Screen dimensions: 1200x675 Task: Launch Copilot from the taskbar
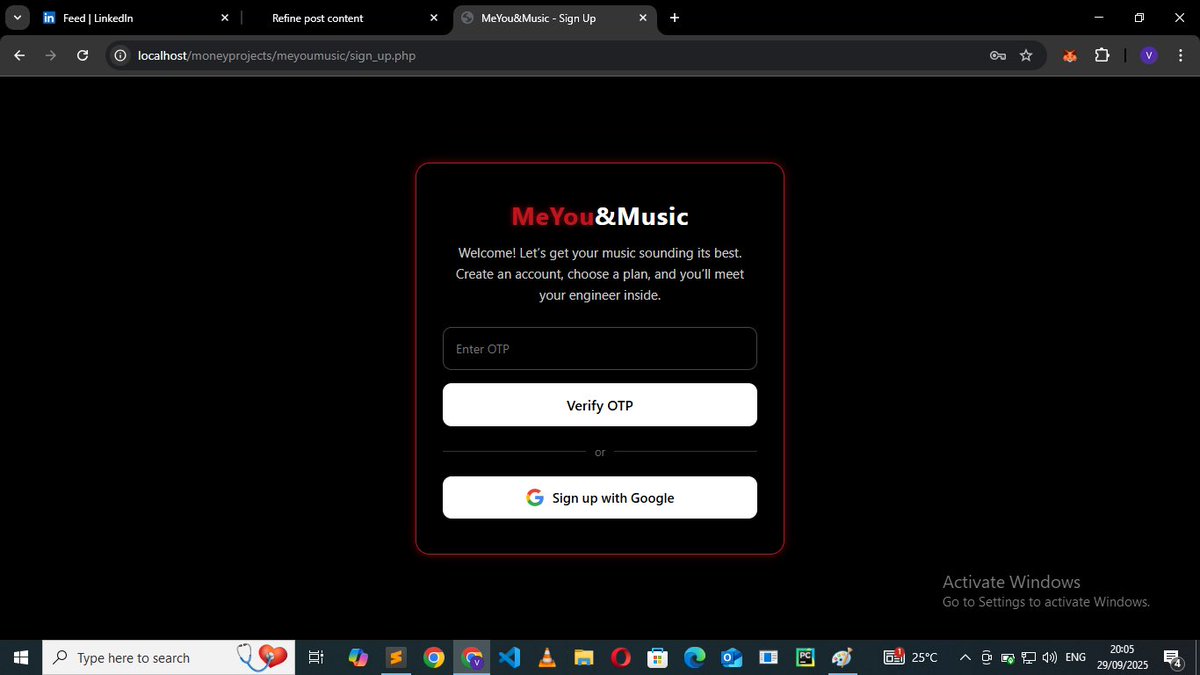pos(358,657)
